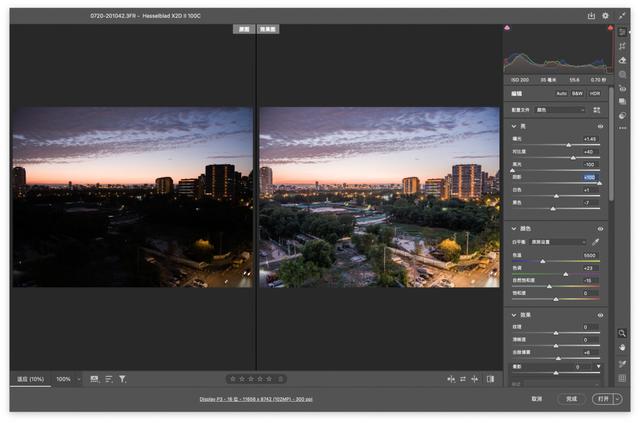Click the Color Temperature (色温) slider handle
Image resolution: width=640 pixels, height=423 pixels.
[543, 261]
